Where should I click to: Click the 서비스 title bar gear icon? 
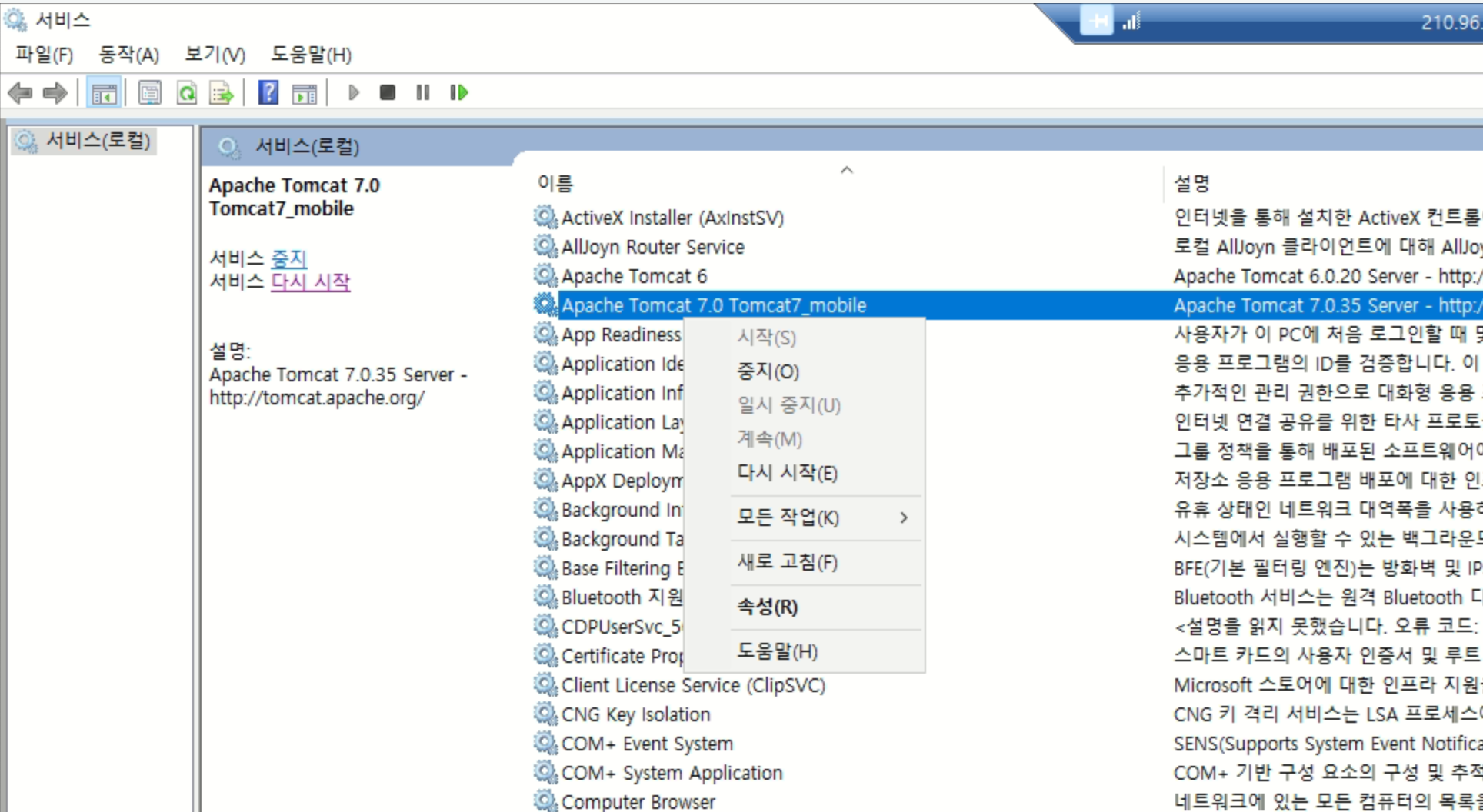(15, 20)
